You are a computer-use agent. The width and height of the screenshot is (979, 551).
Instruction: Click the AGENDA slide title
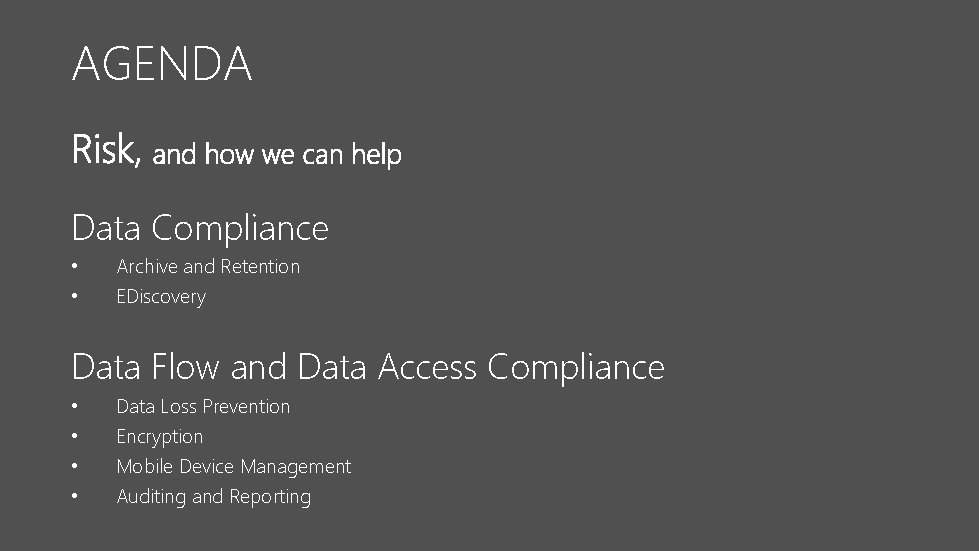(x=162, y=65)
